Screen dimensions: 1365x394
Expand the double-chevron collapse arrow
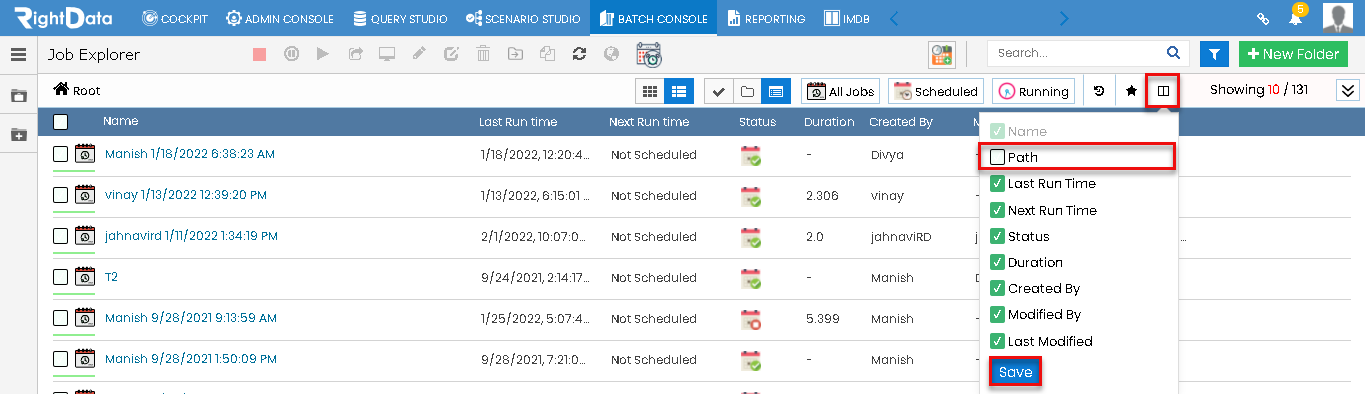tap(1348, 91)
